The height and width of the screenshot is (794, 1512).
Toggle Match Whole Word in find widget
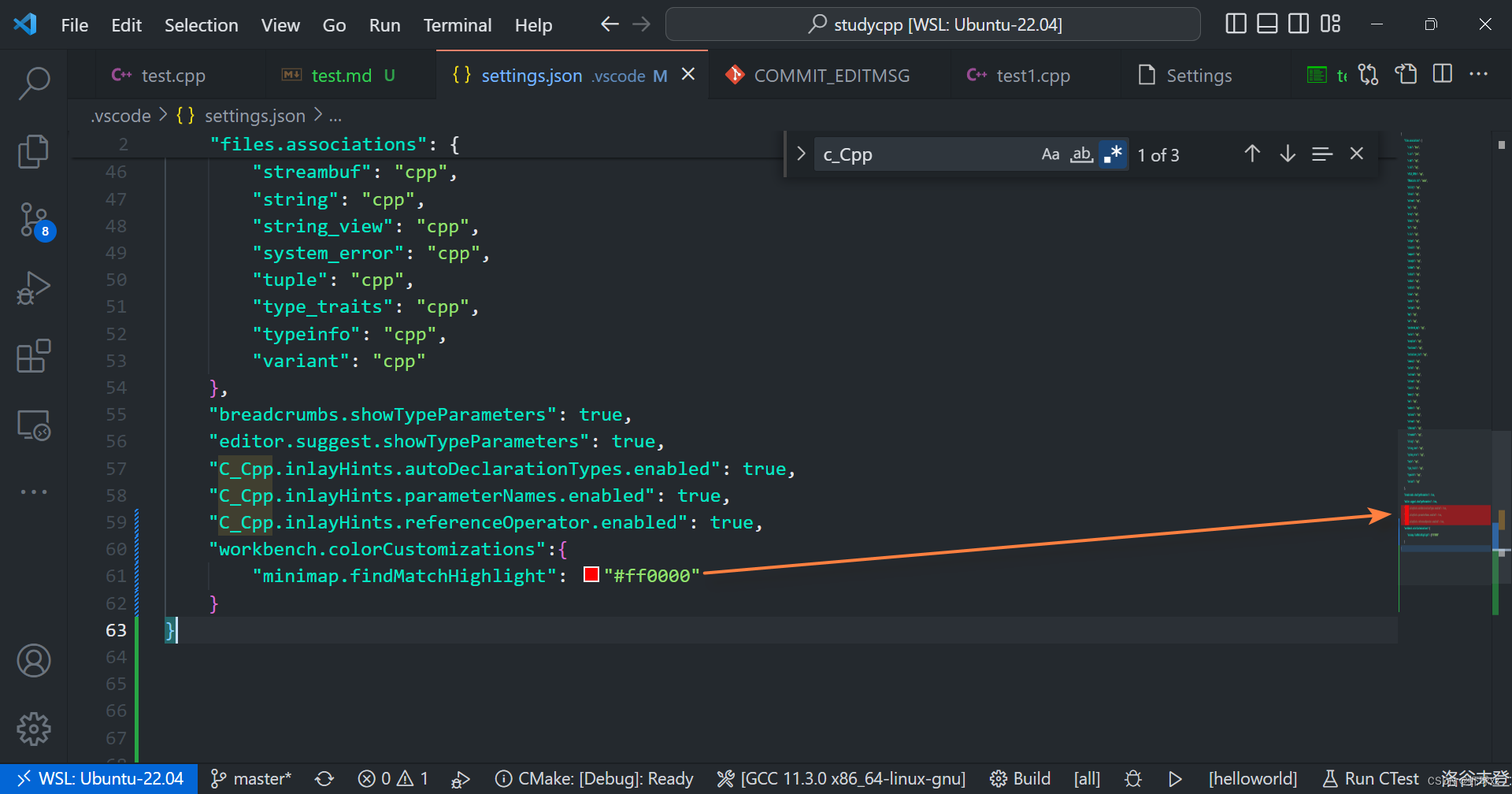pos(1082,154)
